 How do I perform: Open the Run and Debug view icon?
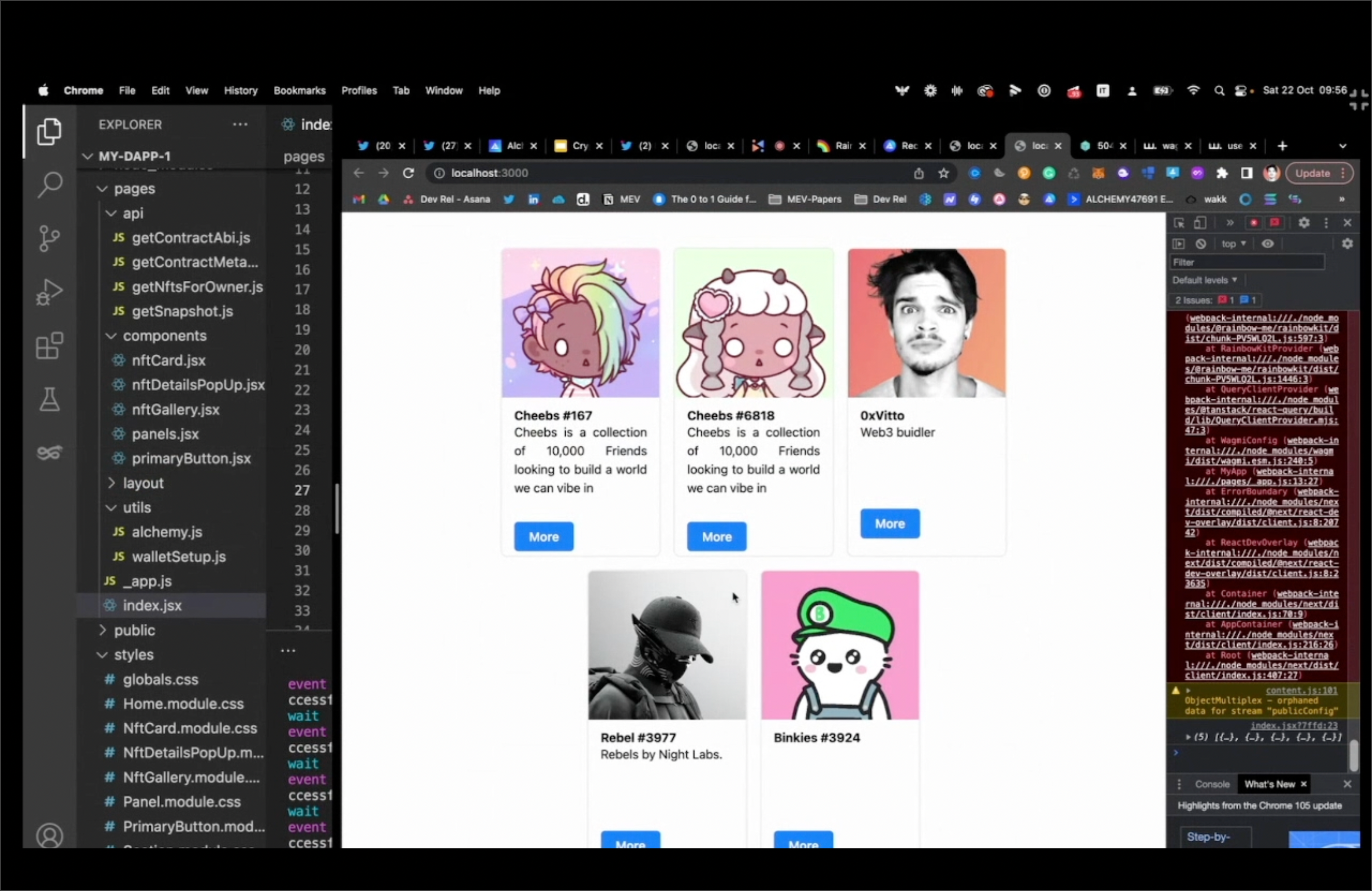(x=49, y=292)
